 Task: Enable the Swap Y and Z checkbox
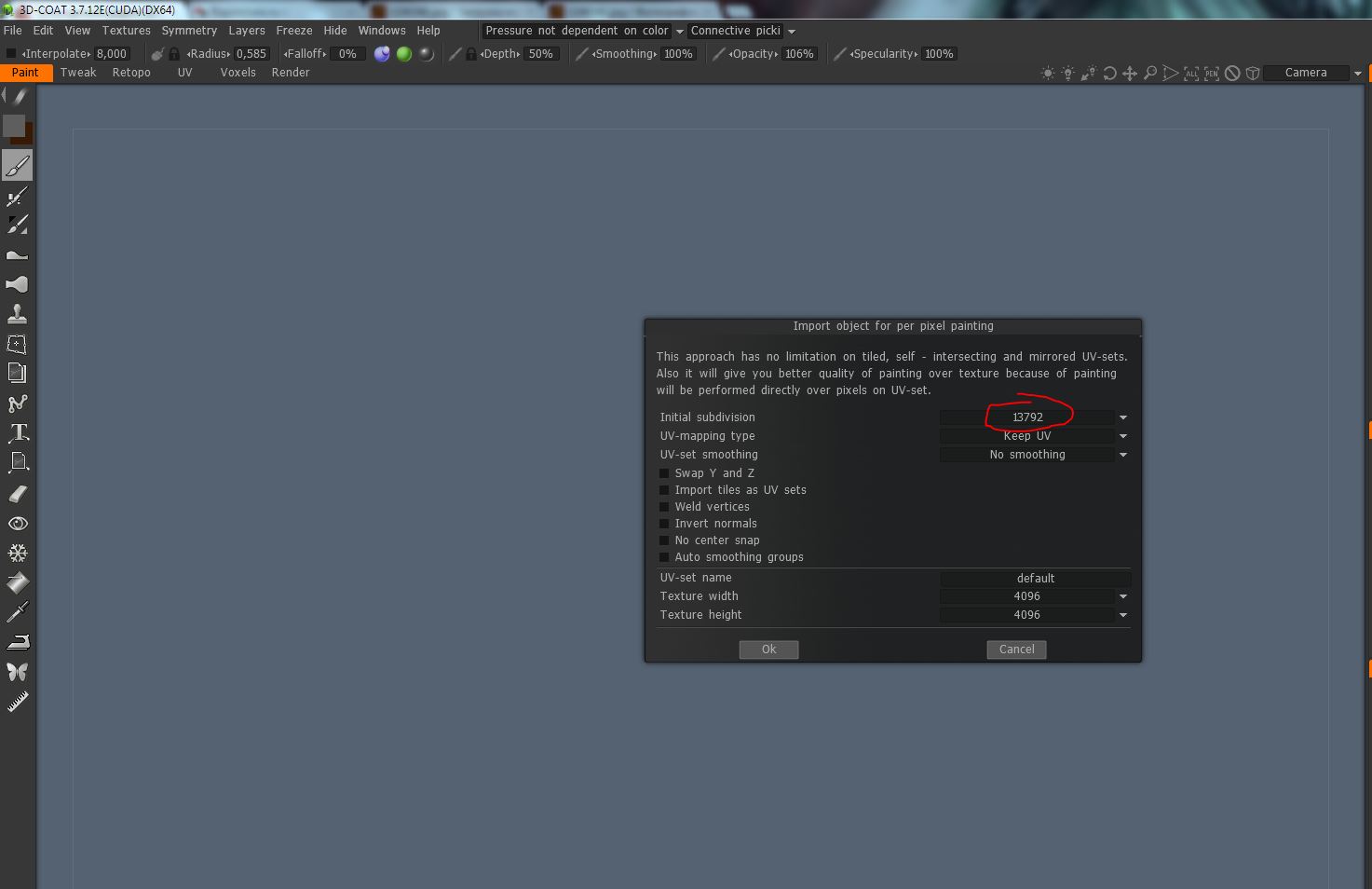(664, 473)
